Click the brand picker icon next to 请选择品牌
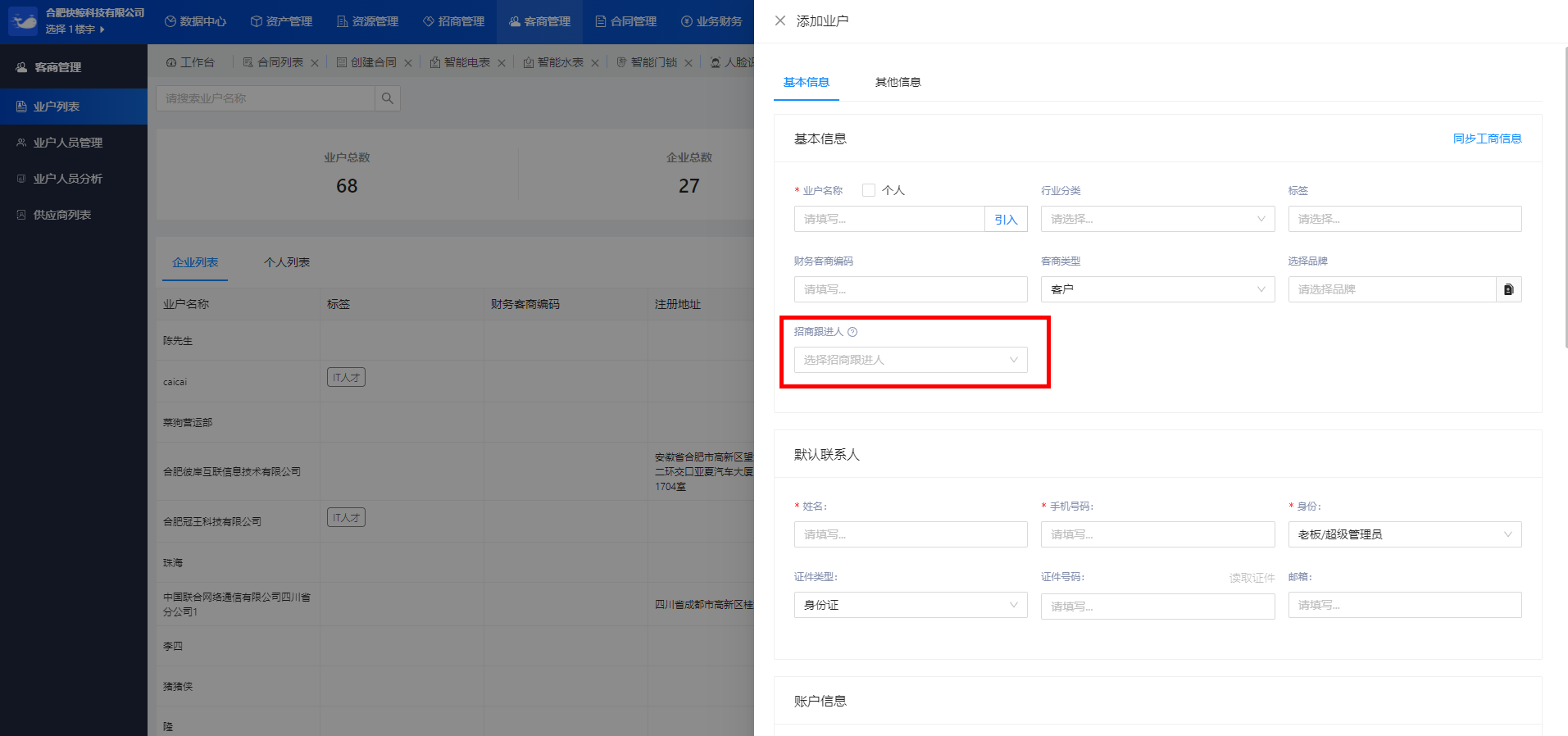This screenshot has width=1568, height=736. (x=1508, y=289)
